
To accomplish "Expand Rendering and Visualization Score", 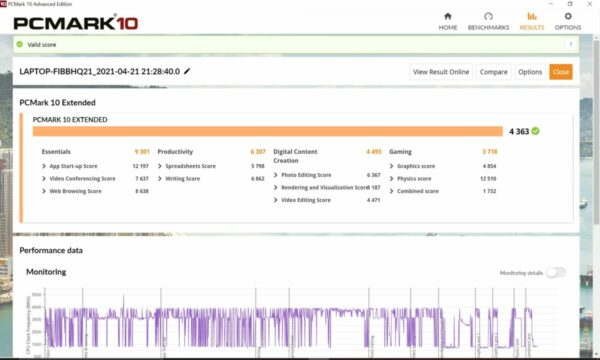I will click(x=276, y=187).
